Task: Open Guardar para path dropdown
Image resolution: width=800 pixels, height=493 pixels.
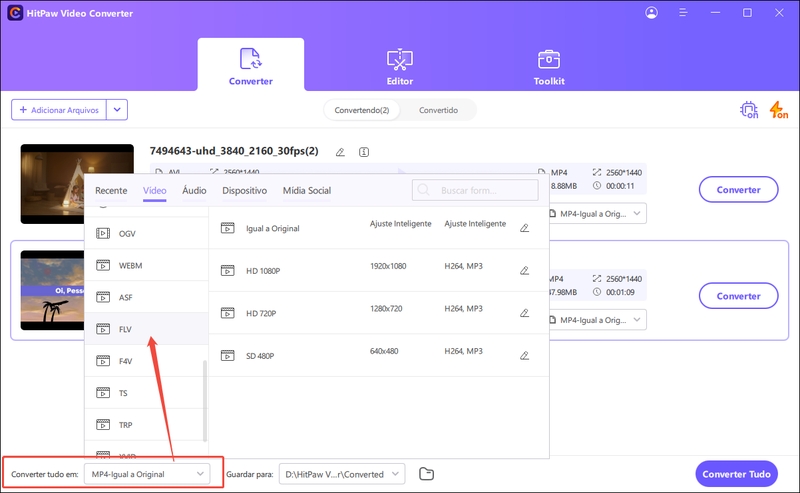Action: (342, 474)
